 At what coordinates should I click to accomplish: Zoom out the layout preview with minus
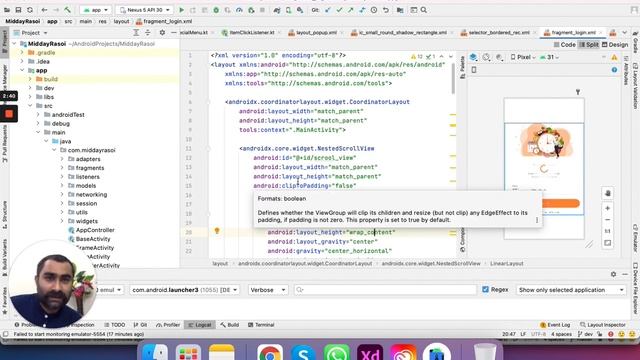coord(607,220)
